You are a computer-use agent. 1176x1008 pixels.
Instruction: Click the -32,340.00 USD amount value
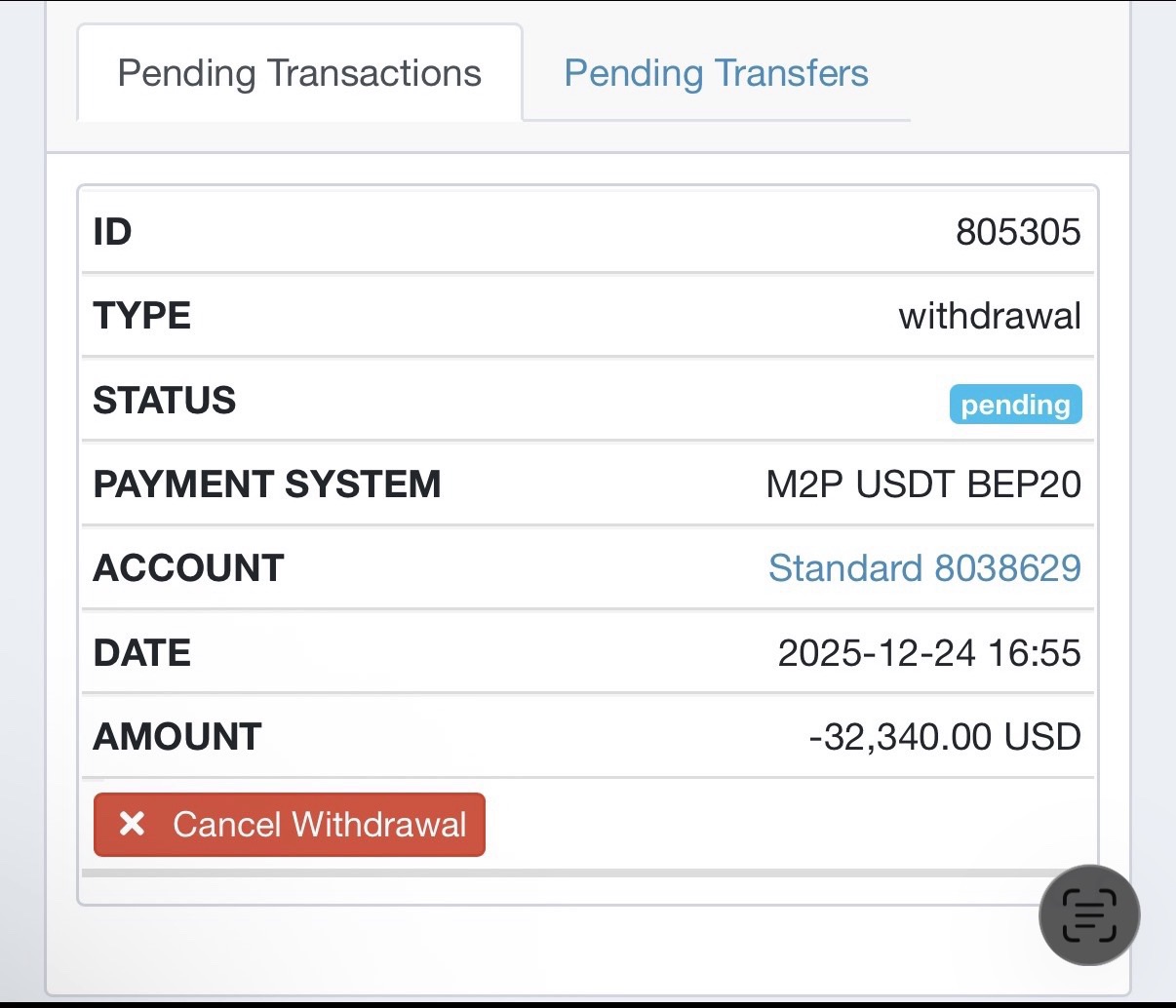tap(945, 737)
